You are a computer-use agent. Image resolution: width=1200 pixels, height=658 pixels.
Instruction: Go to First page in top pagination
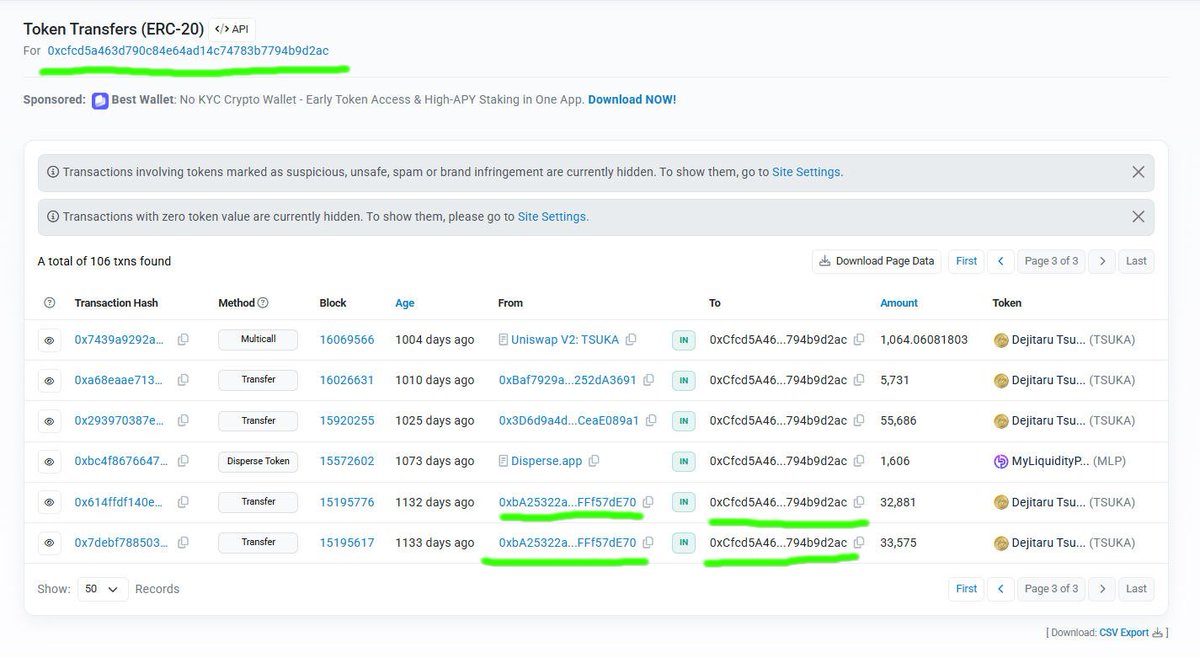[x=966, y=261]
